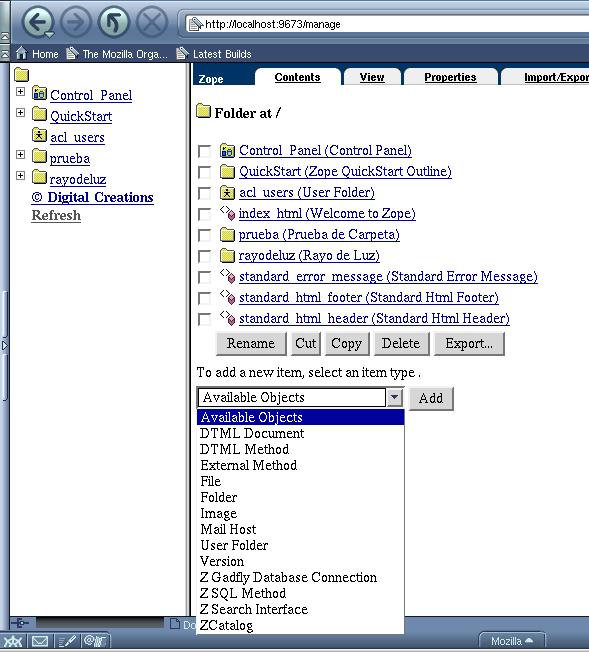Check the standard_html_header checkbox

(204, 319)
